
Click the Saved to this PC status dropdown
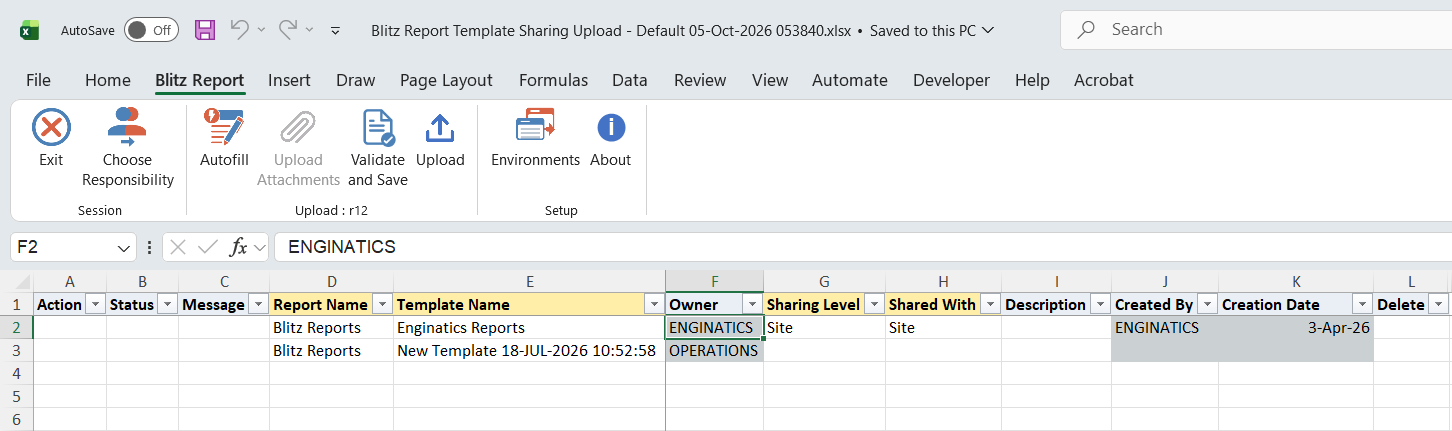click(x=932, y=30)
